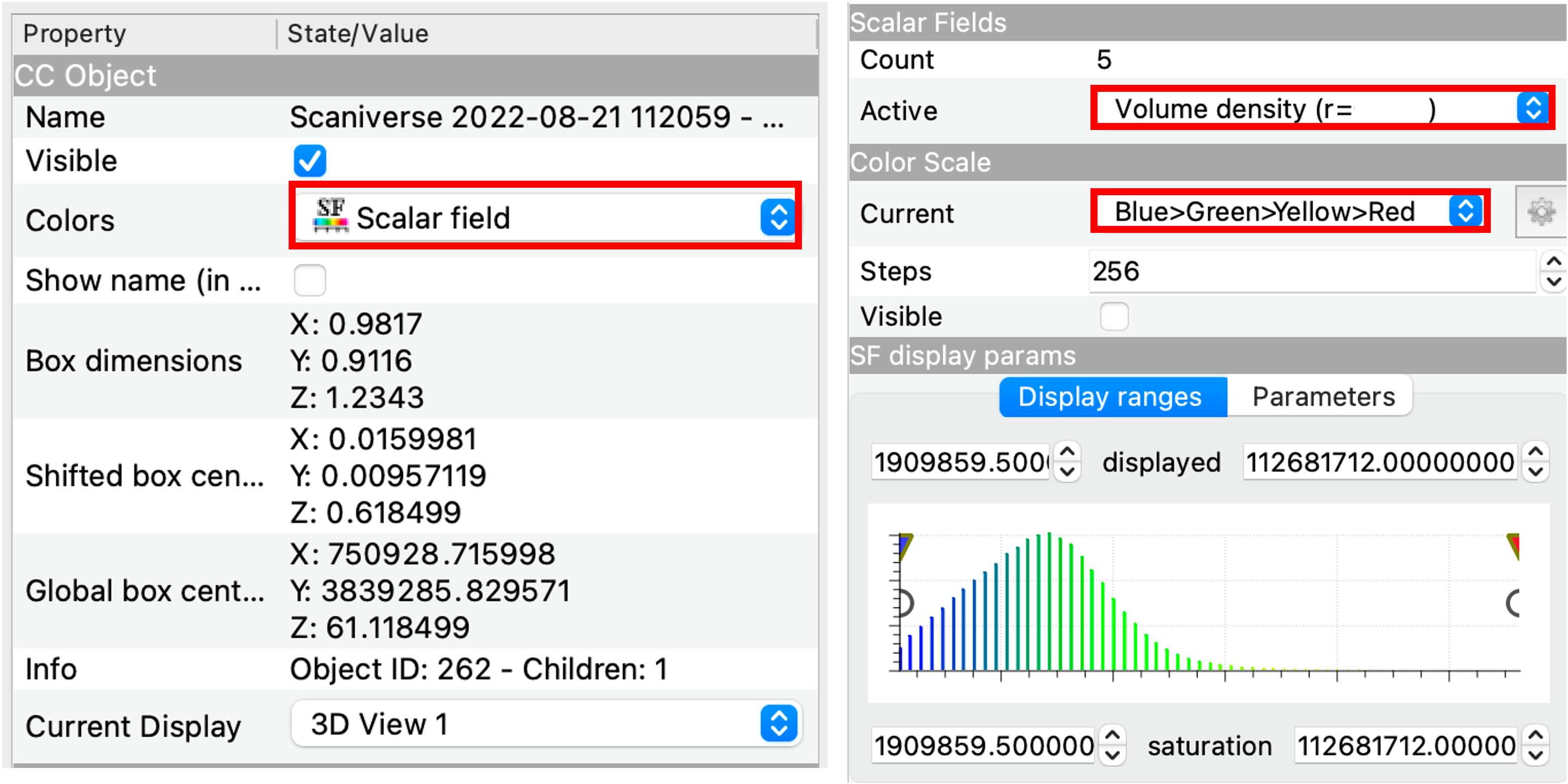Image resolution: width=1568 pixels, height=784 pixels.
Task: Click displayed minimum value field
Action: (960, 462)
